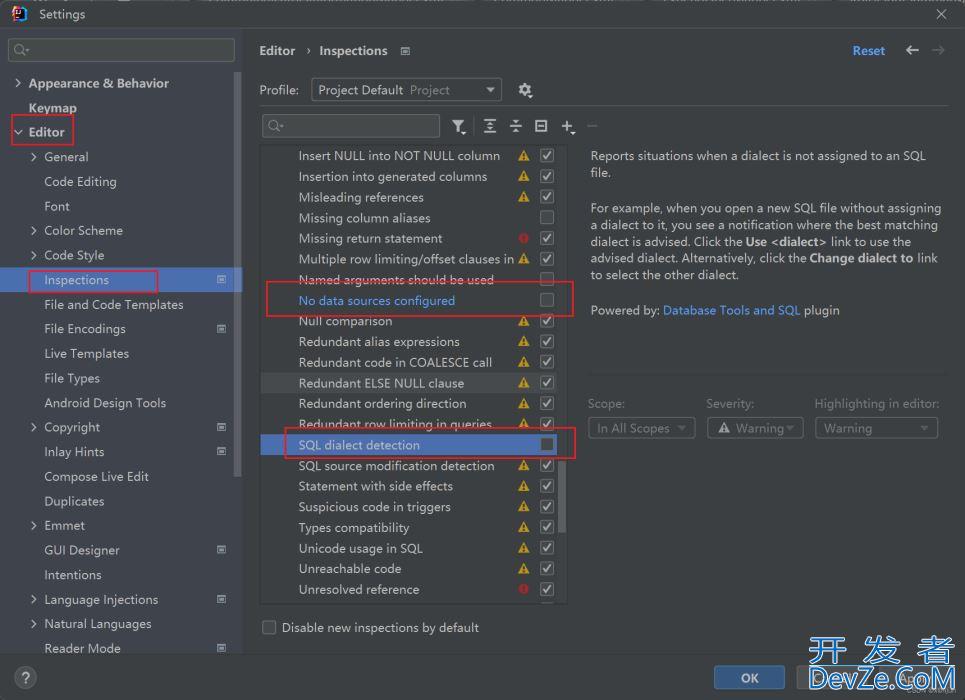Click the help question mark button
This screenshot has height=700, width=965.
pyautogui.click(x=25, y=678)
